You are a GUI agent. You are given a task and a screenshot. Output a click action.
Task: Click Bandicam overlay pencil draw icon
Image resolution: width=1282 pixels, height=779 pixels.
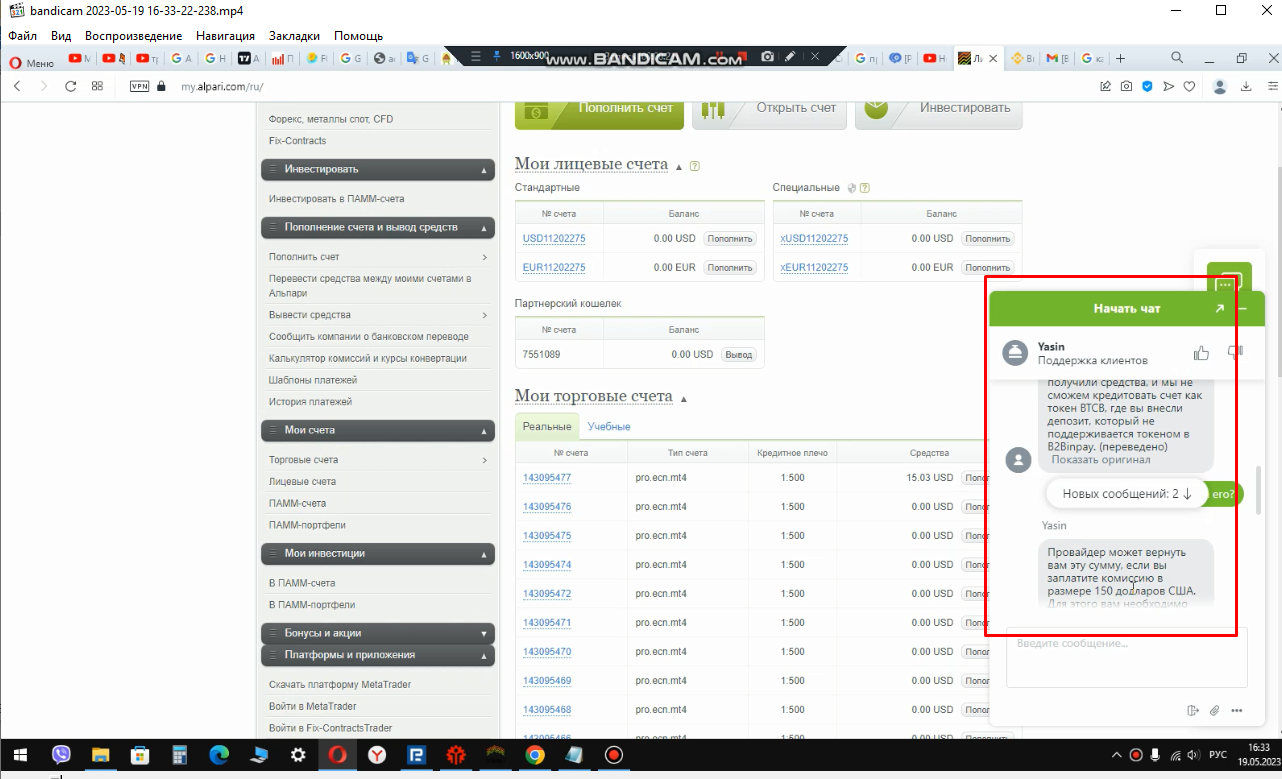(790, 57)
